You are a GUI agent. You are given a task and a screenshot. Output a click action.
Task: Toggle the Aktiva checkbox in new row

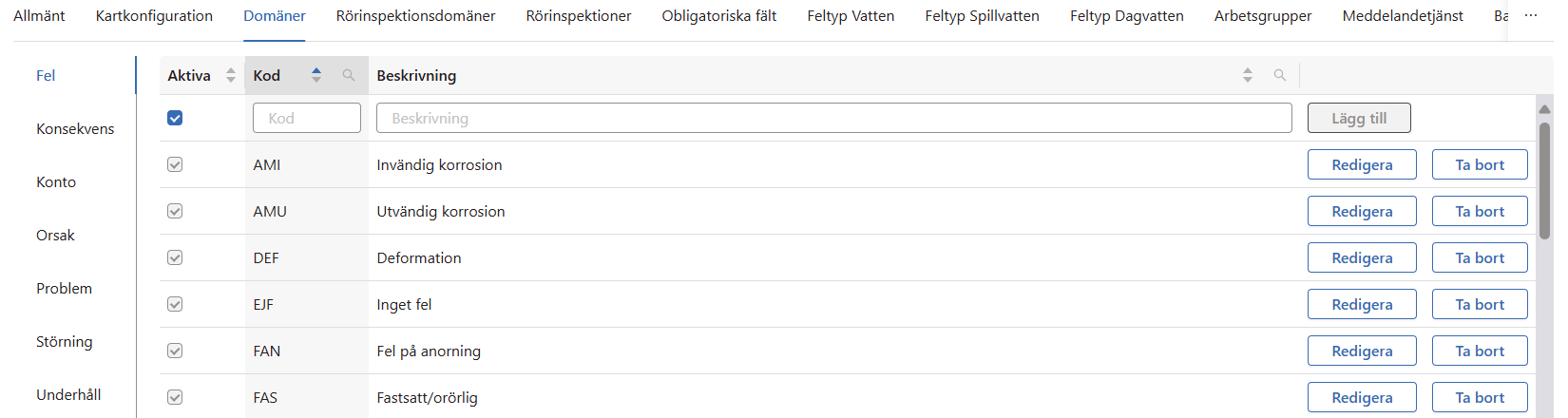[x=175, y=118]
